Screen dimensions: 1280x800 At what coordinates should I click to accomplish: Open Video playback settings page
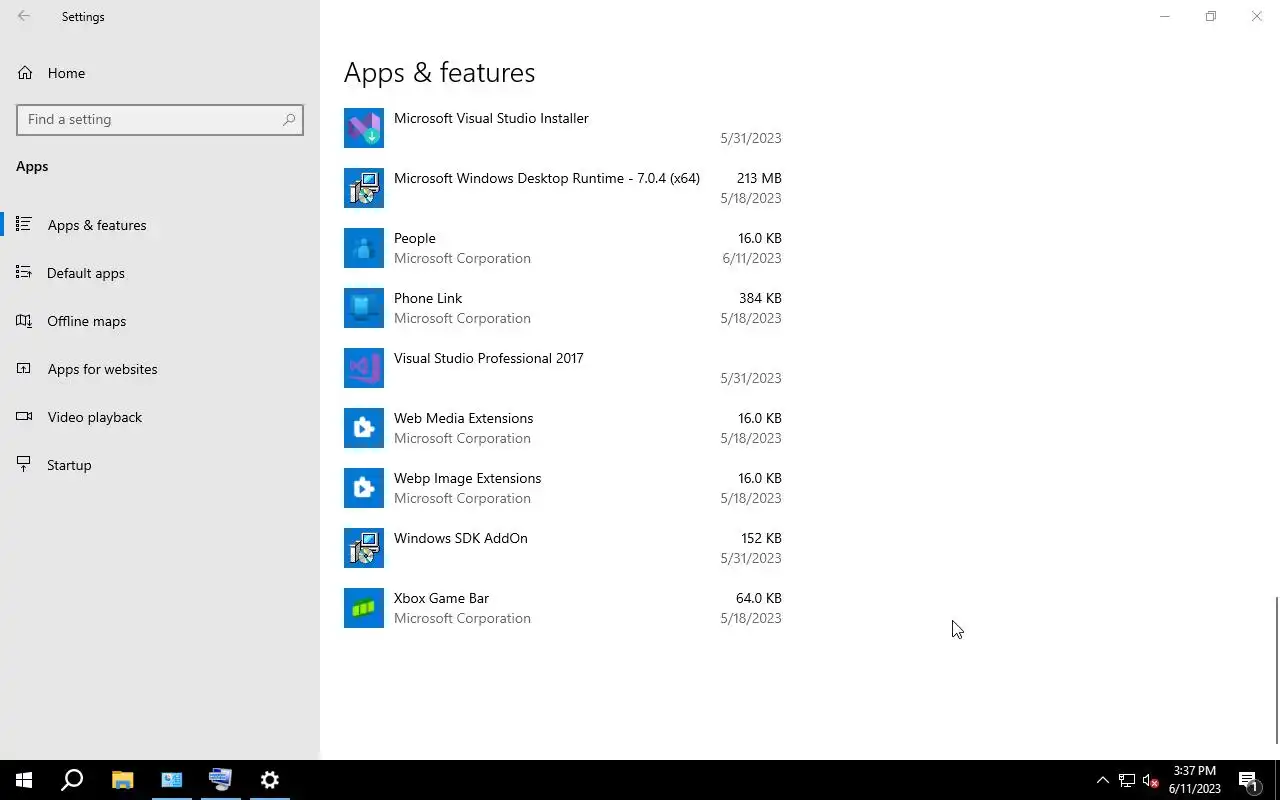[160, 417]
